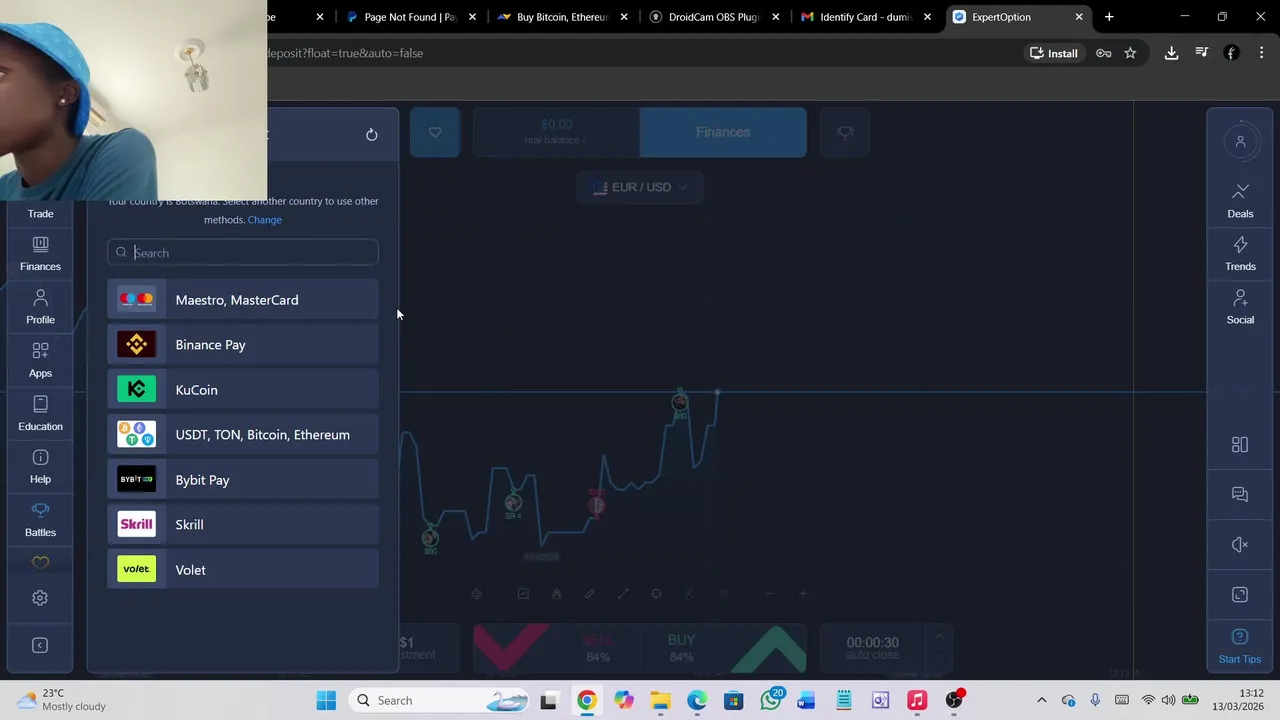Open a new browser tab
Image resolution: width=1280 pixels, height=720 pixels.
pos(1109,17)
